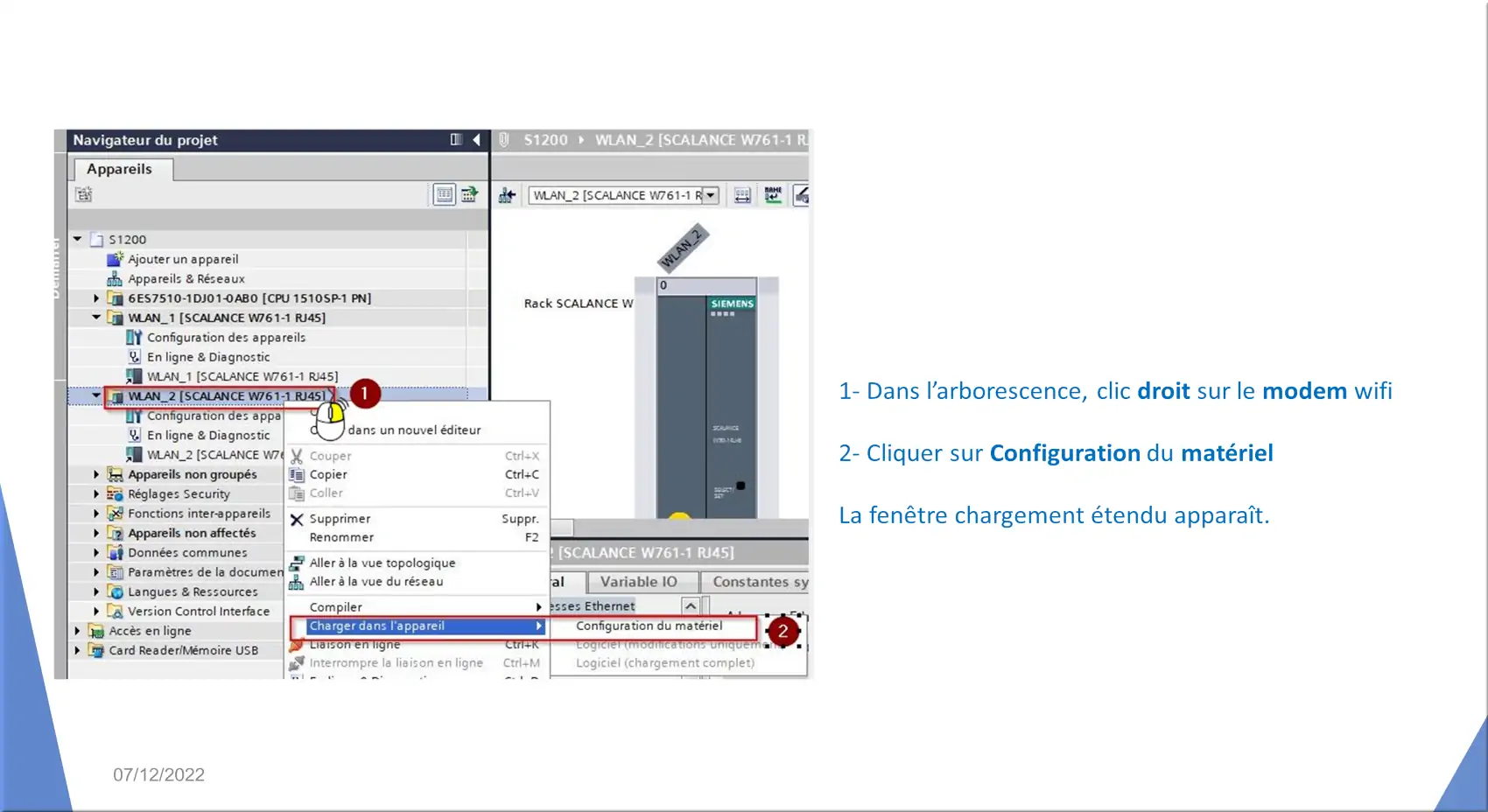
Task: Choose Aller à la vue topologique
Action: click(417, 563)
